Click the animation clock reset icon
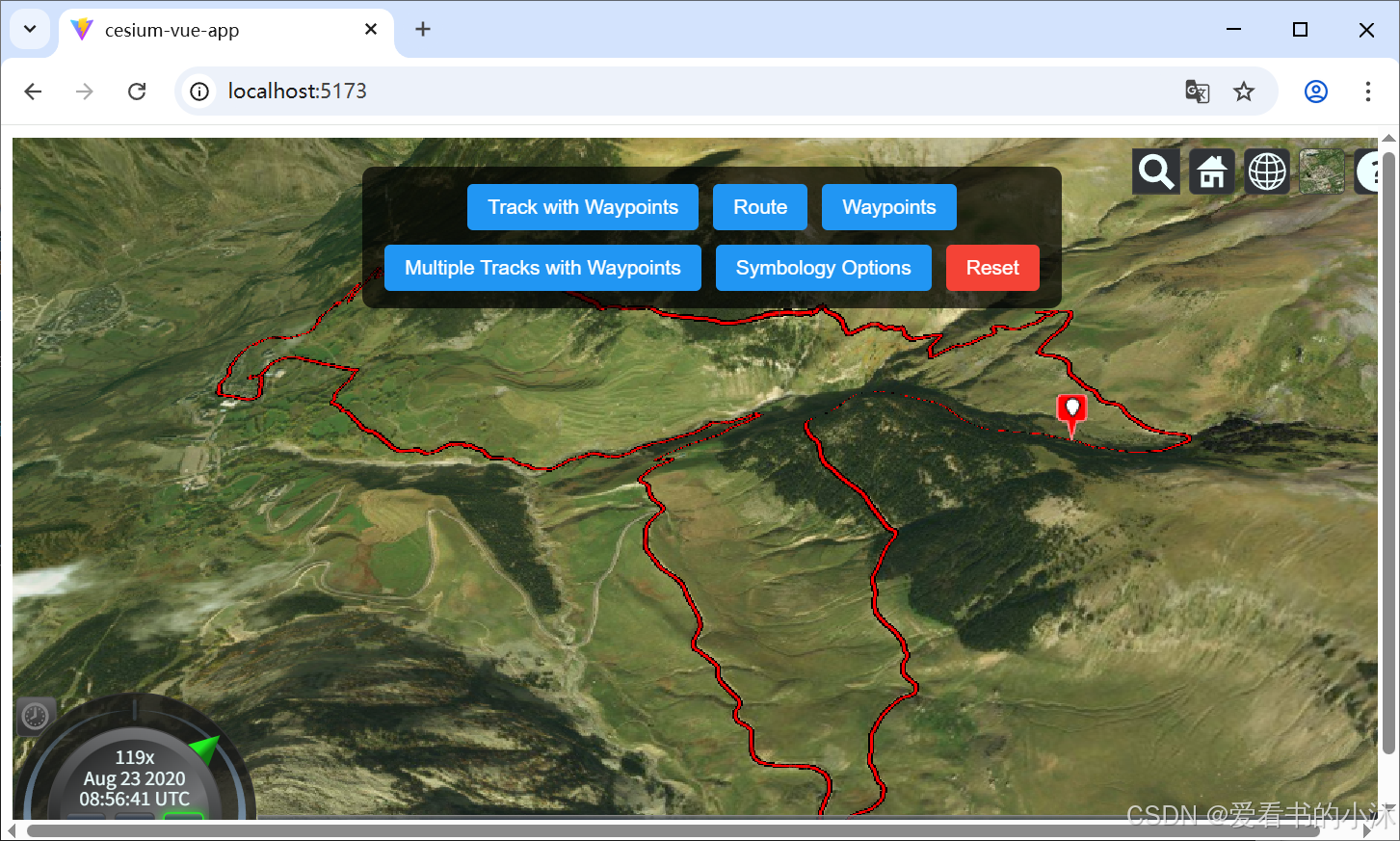The image size is (1400, 841). [36, 716]
